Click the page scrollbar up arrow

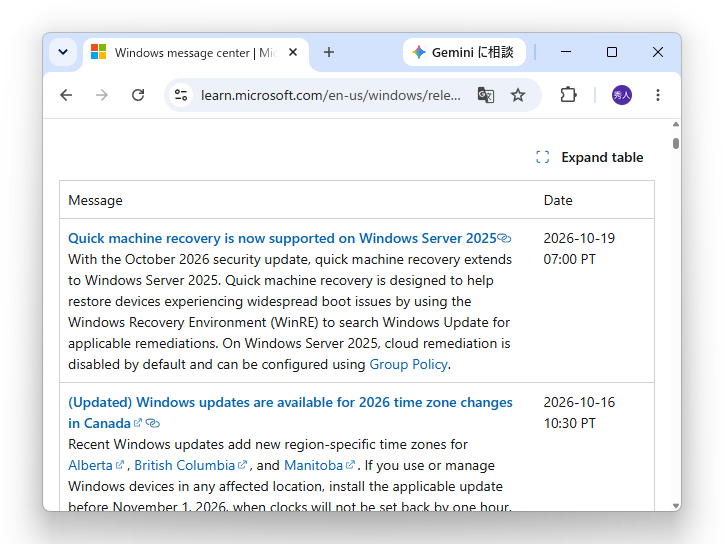click(676, 124)
